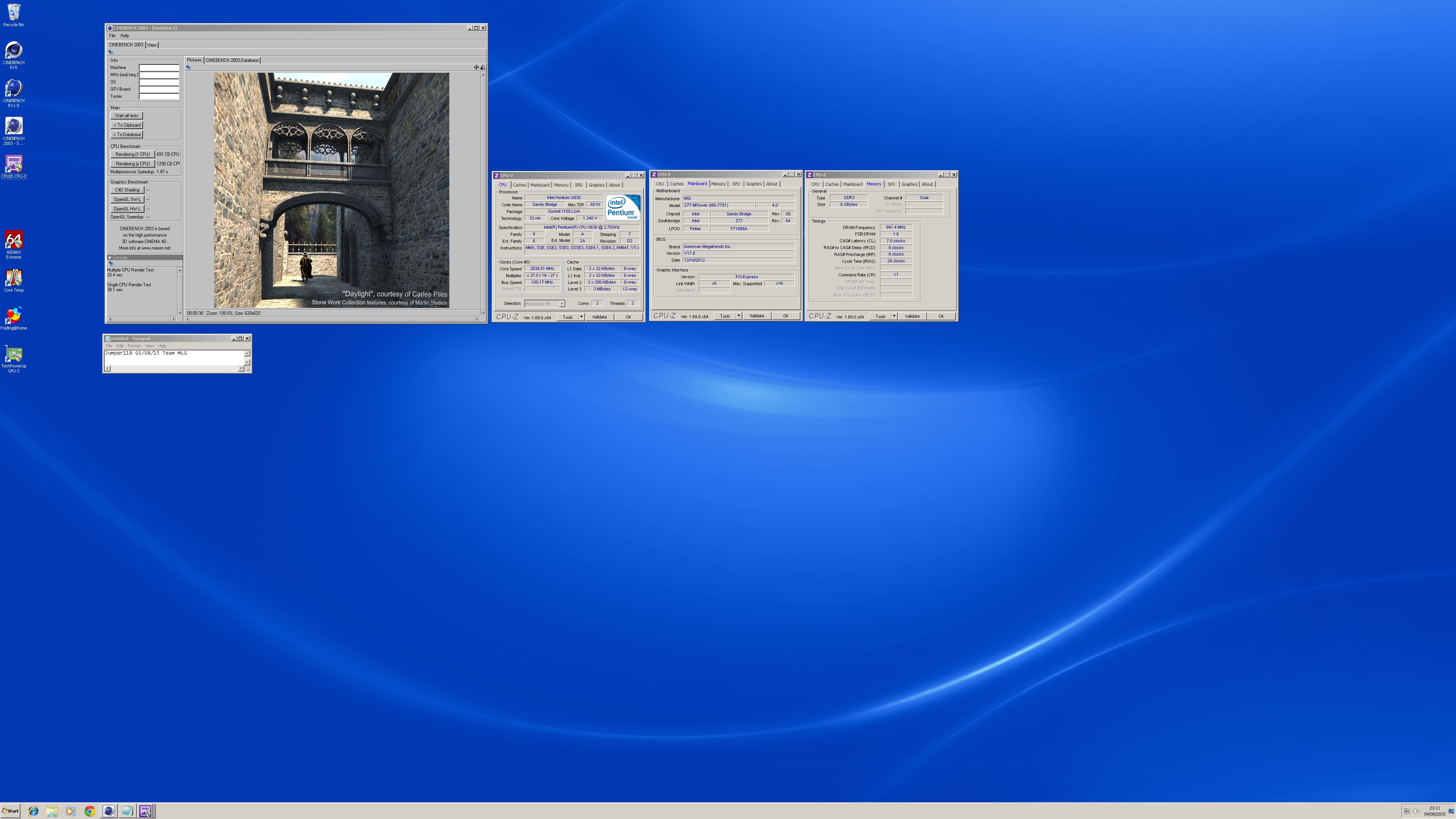Switch to CPU-Z taskbar button
Image resolution: width=1456 pixels, height=819 pixels.
tap(145, 811)
